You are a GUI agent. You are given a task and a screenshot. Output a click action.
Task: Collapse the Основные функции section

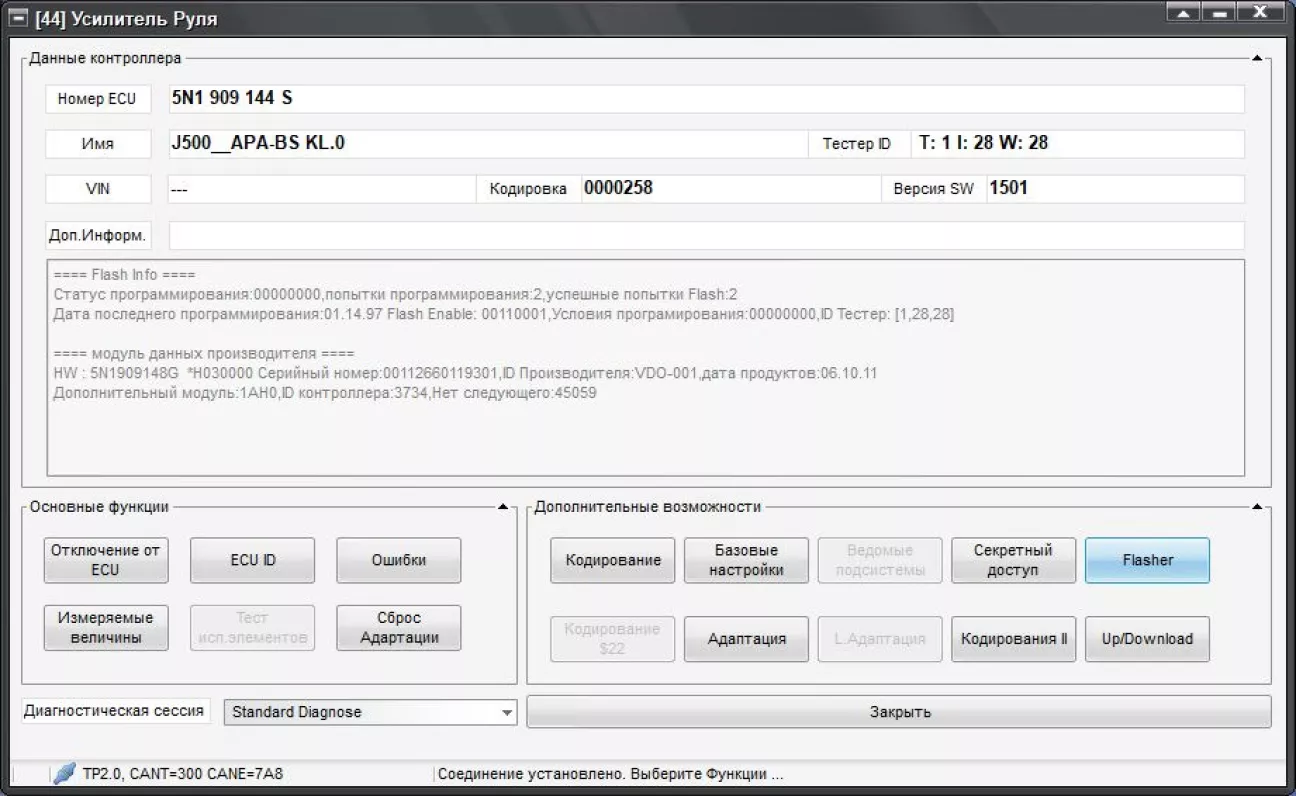pos(503,507)
